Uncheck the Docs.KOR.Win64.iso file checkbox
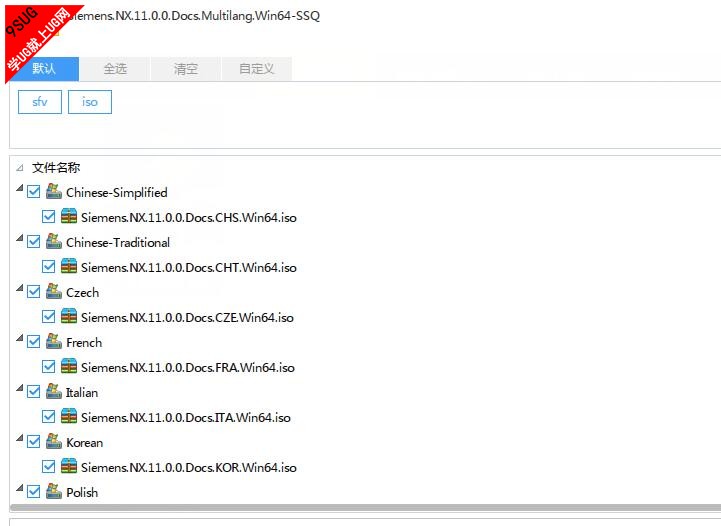Screen dimensions: 721x526 click(x=48, y=467)
